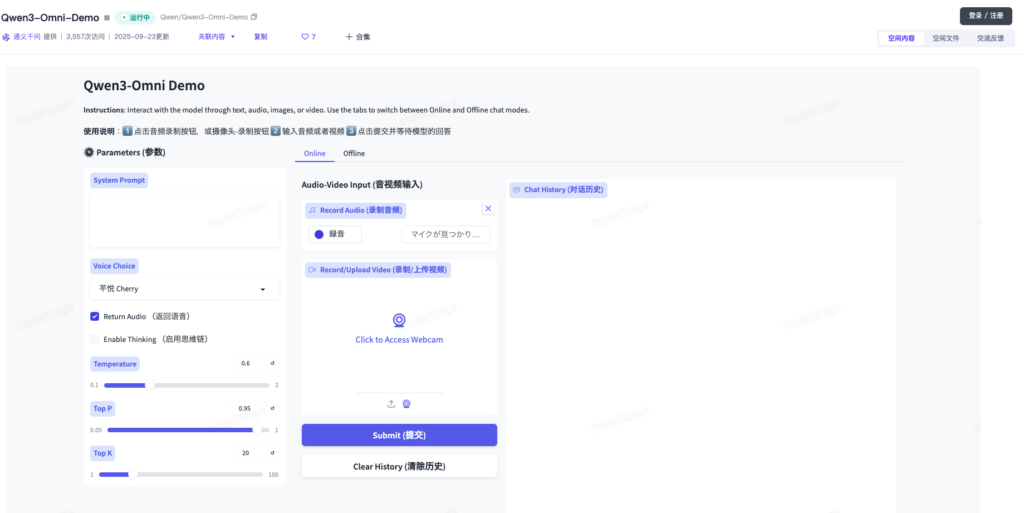1024x513 pixels.
Task: Expand the 关联内容 dropdown in the header
Action: (216, 37)
